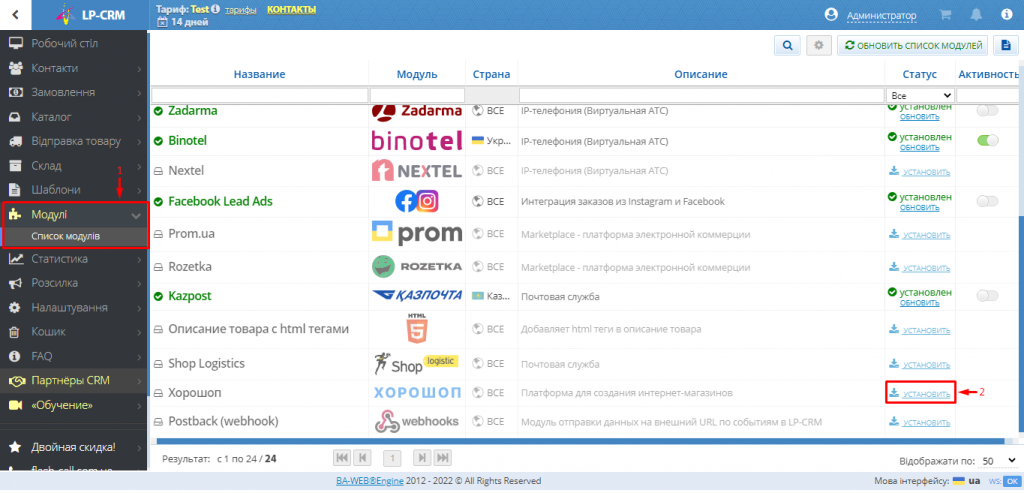Click the Казпочта module logo
This screenshot has height=493, width=1024.
pos(417,296)
